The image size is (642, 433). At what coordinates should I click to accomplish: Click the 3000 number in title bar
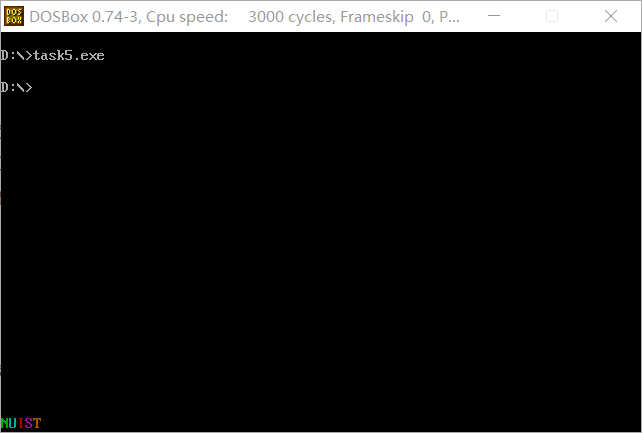266,17
